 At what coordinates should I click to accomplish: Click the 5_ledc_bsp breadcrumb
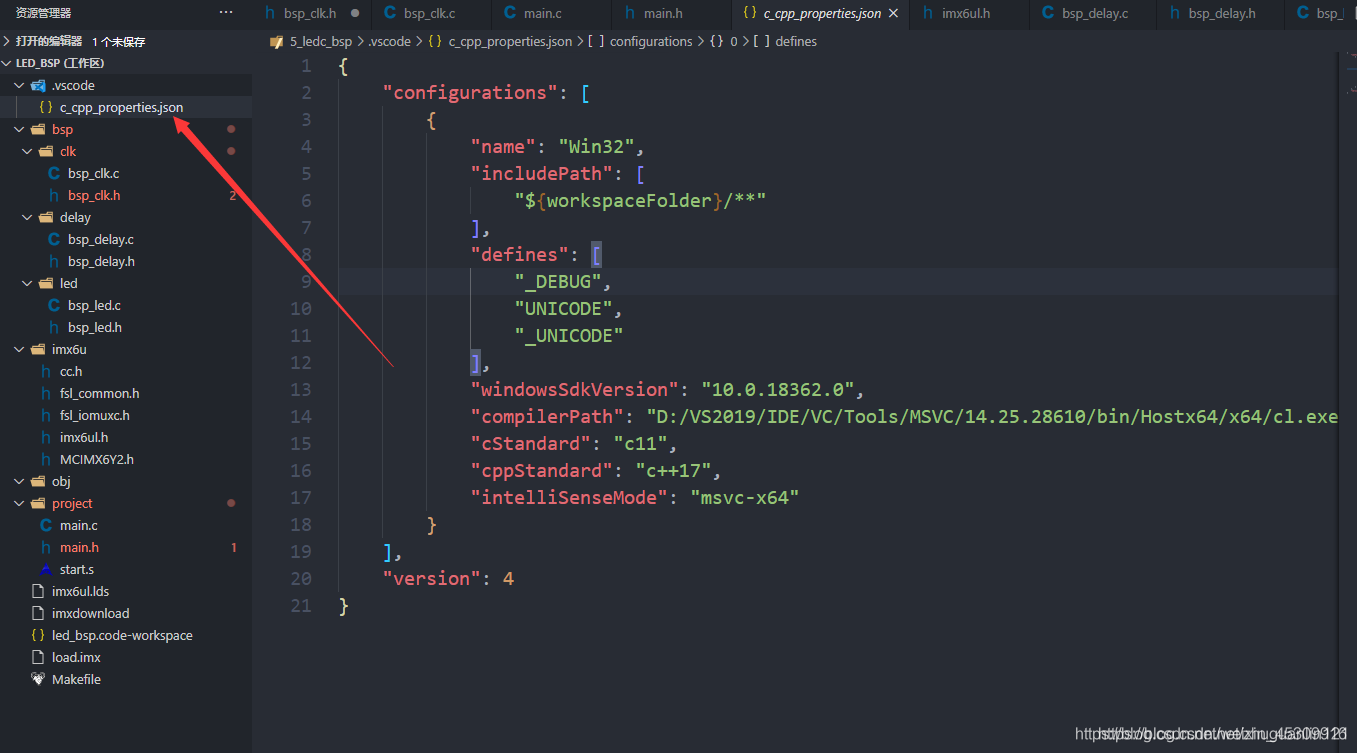point(320,41)
